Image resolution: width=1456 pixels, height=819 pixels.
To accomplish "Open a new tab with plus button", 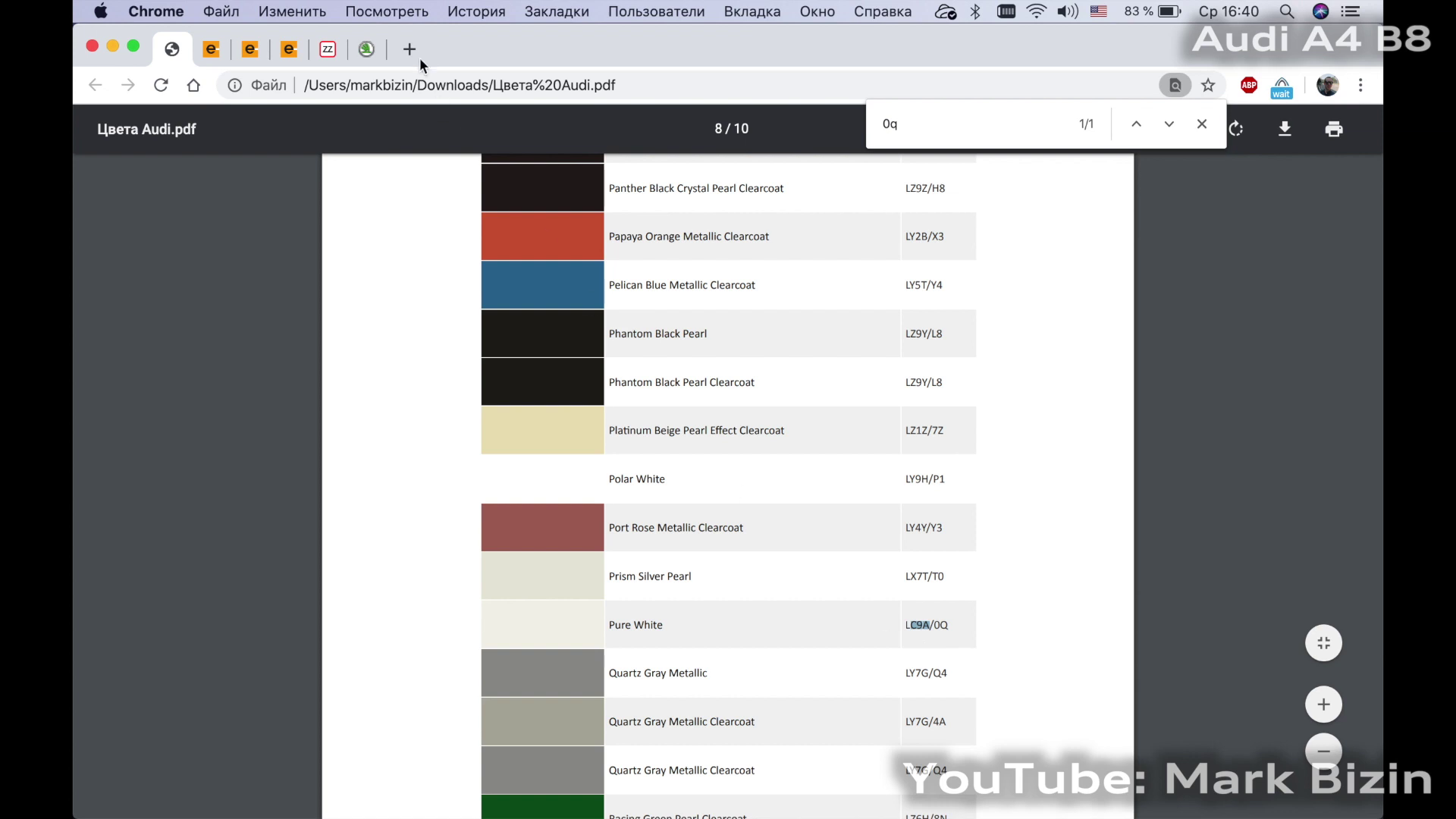I will pos(409,49).
